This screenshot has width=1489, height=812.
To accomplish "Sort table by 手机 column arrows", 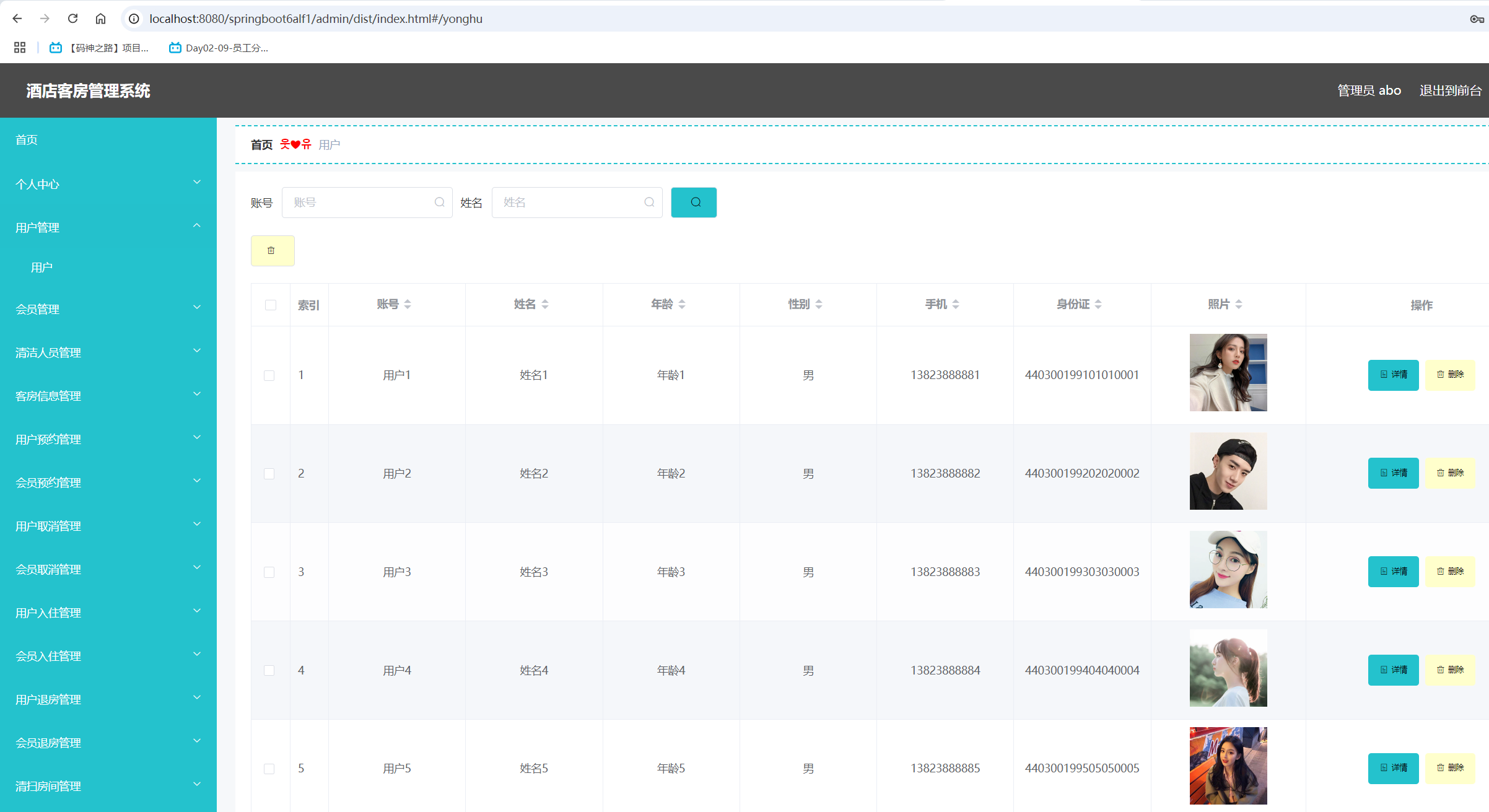I will 956,304.
